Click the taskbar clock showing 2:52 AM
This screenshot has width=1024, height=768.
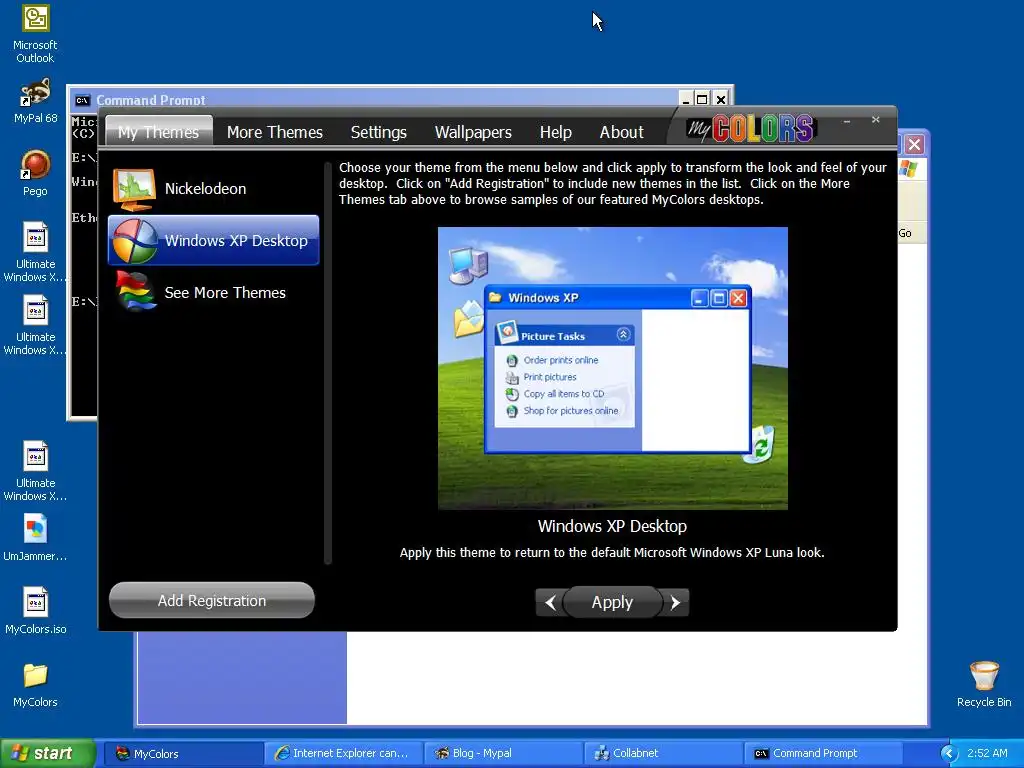[987, 754]
